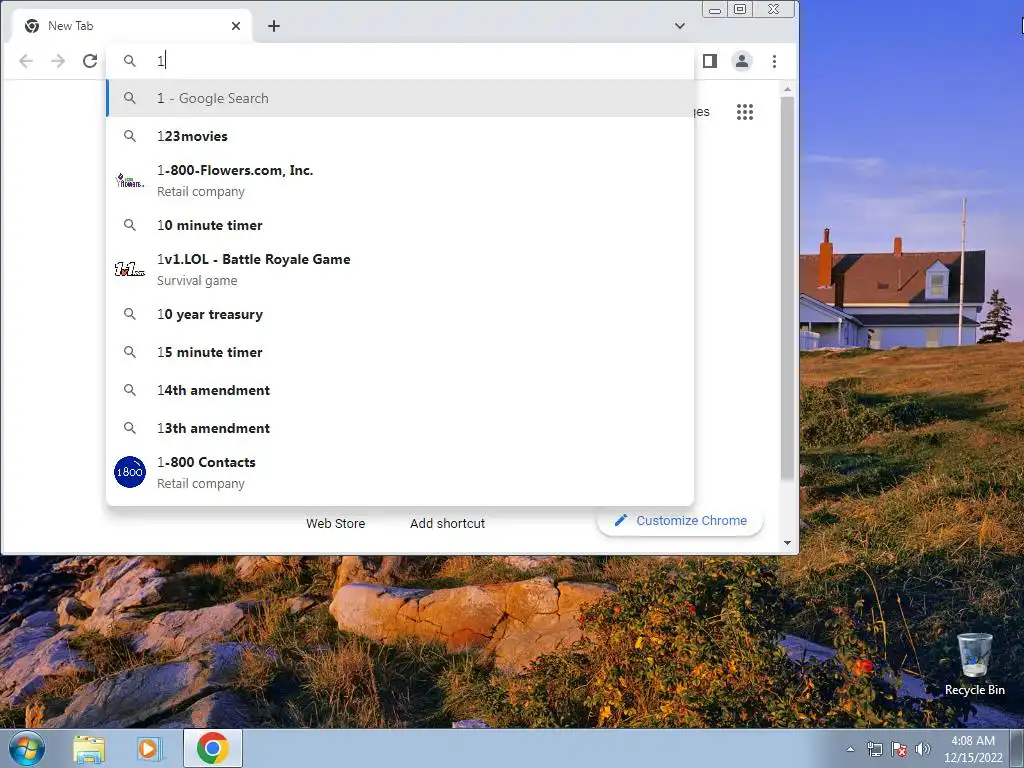
Task: Open Windows Media Player from taskbar
Action: point(149,749)
